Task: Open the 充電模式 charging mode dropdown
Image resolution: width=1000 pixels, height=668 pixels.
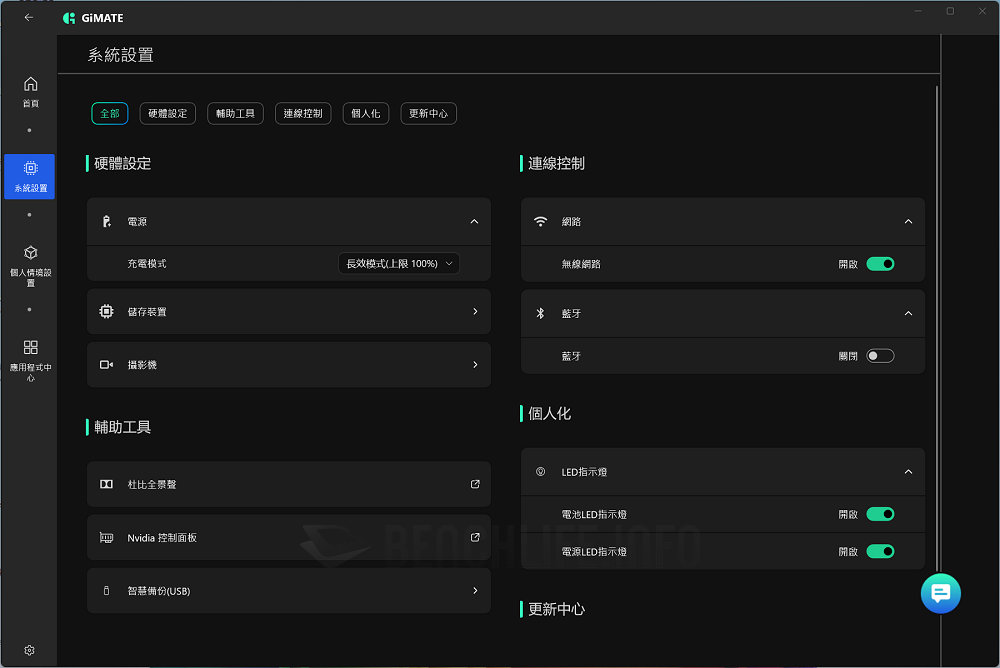Action: click(399, 263)
